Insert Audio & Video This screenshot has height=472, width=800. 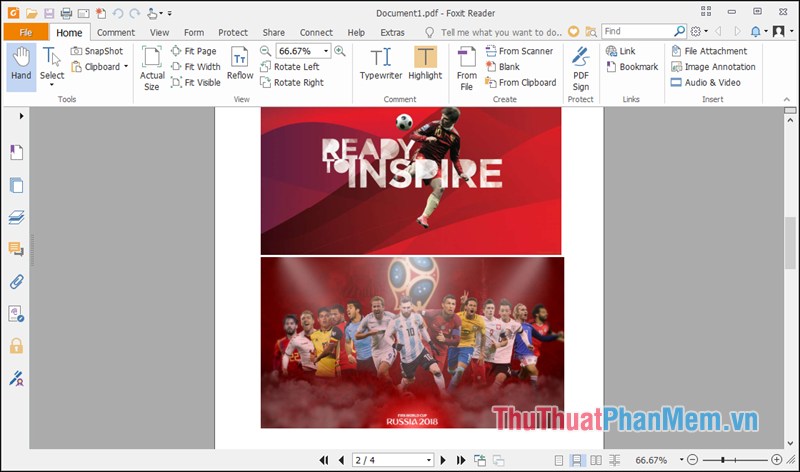point(706,83)
